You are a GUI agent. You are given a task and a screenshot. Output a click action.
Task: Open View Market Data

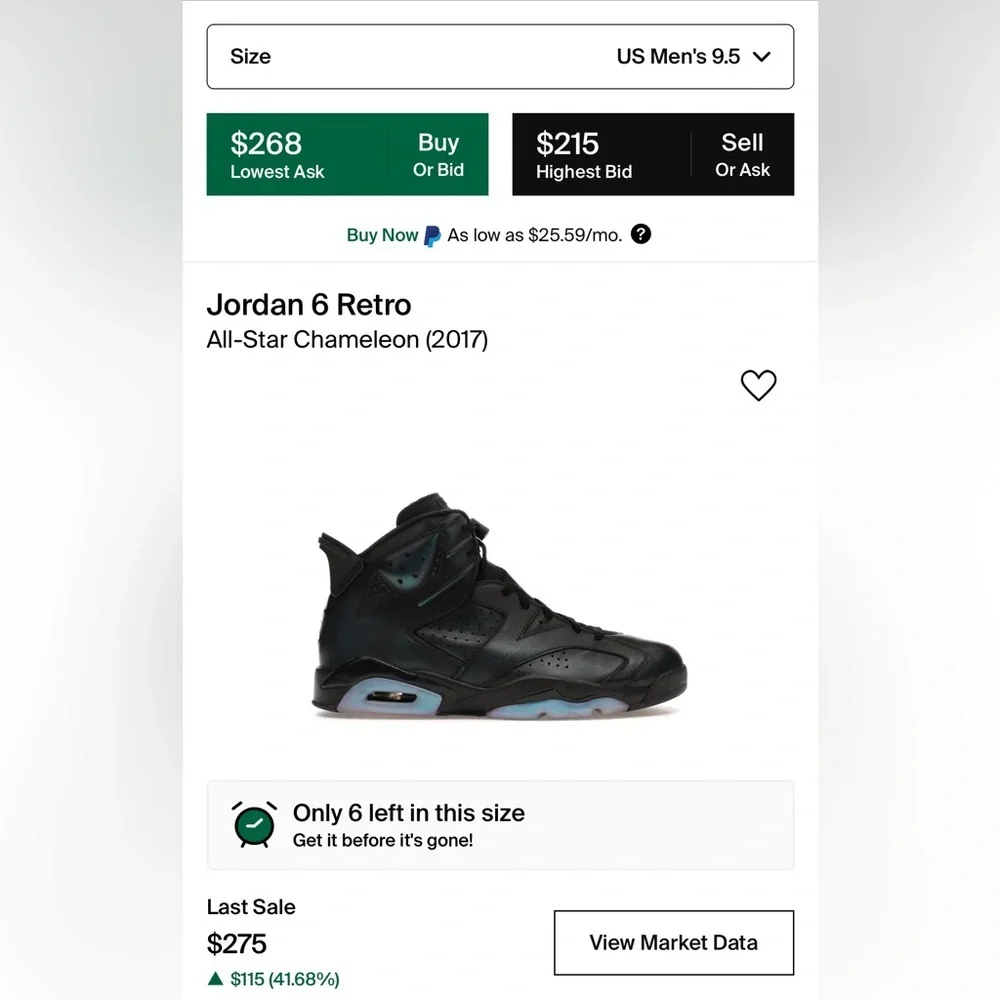click(x=673, y=942)
